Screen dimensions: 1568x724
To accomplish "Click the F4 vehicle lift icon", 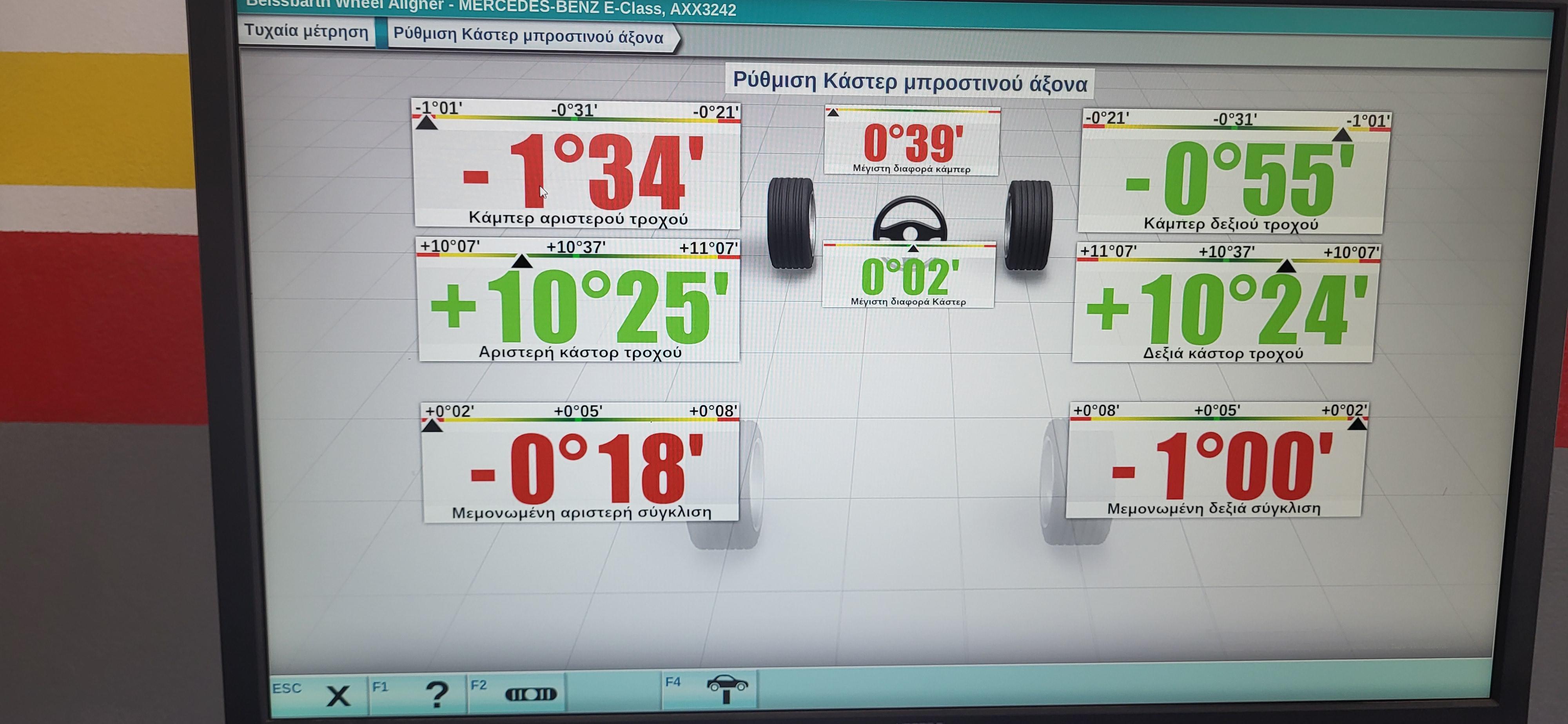I will pos(710,689).
